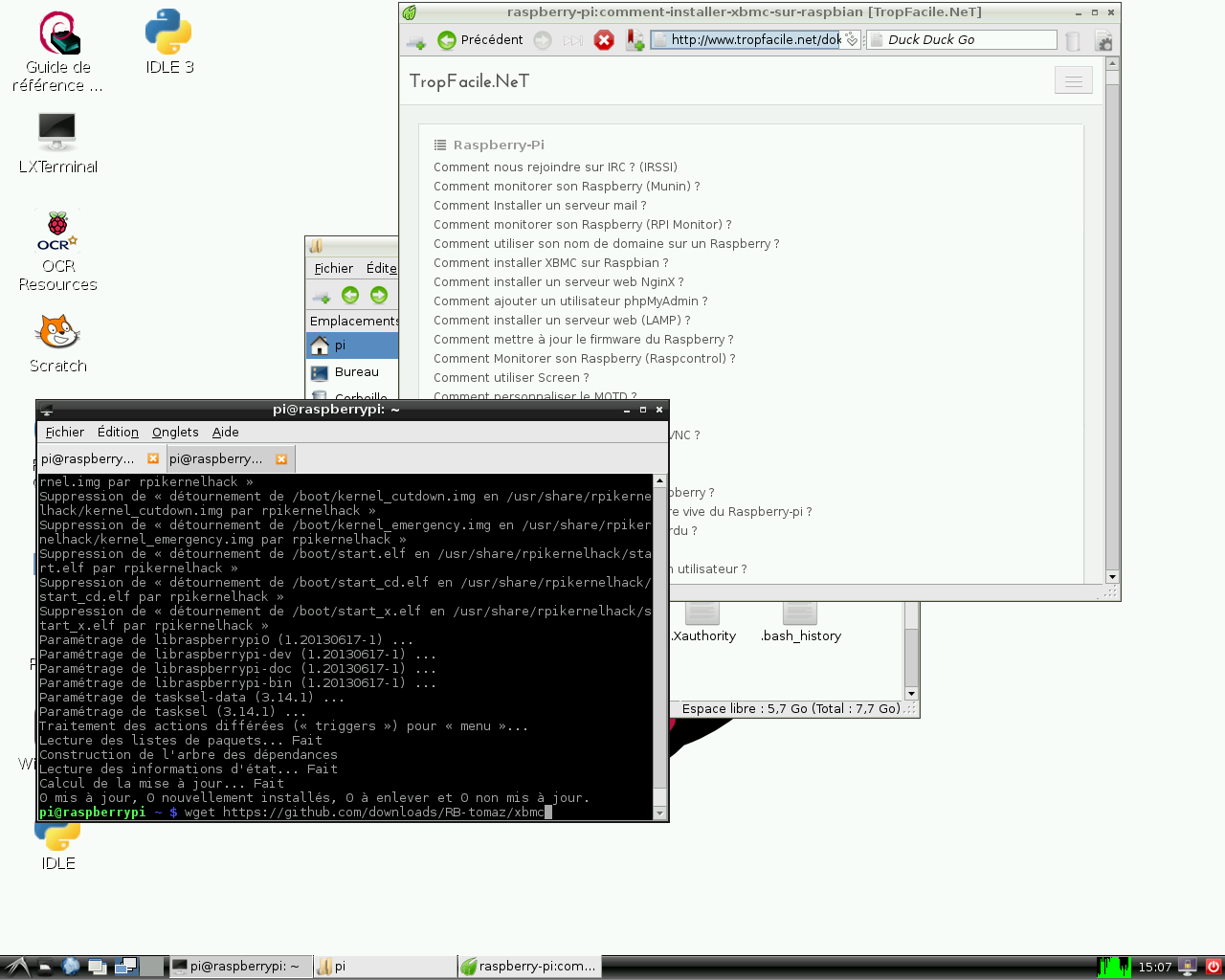
Task: Open 'Comment installer XBMC sur Raspbian' link
Action: pos(550,263)
